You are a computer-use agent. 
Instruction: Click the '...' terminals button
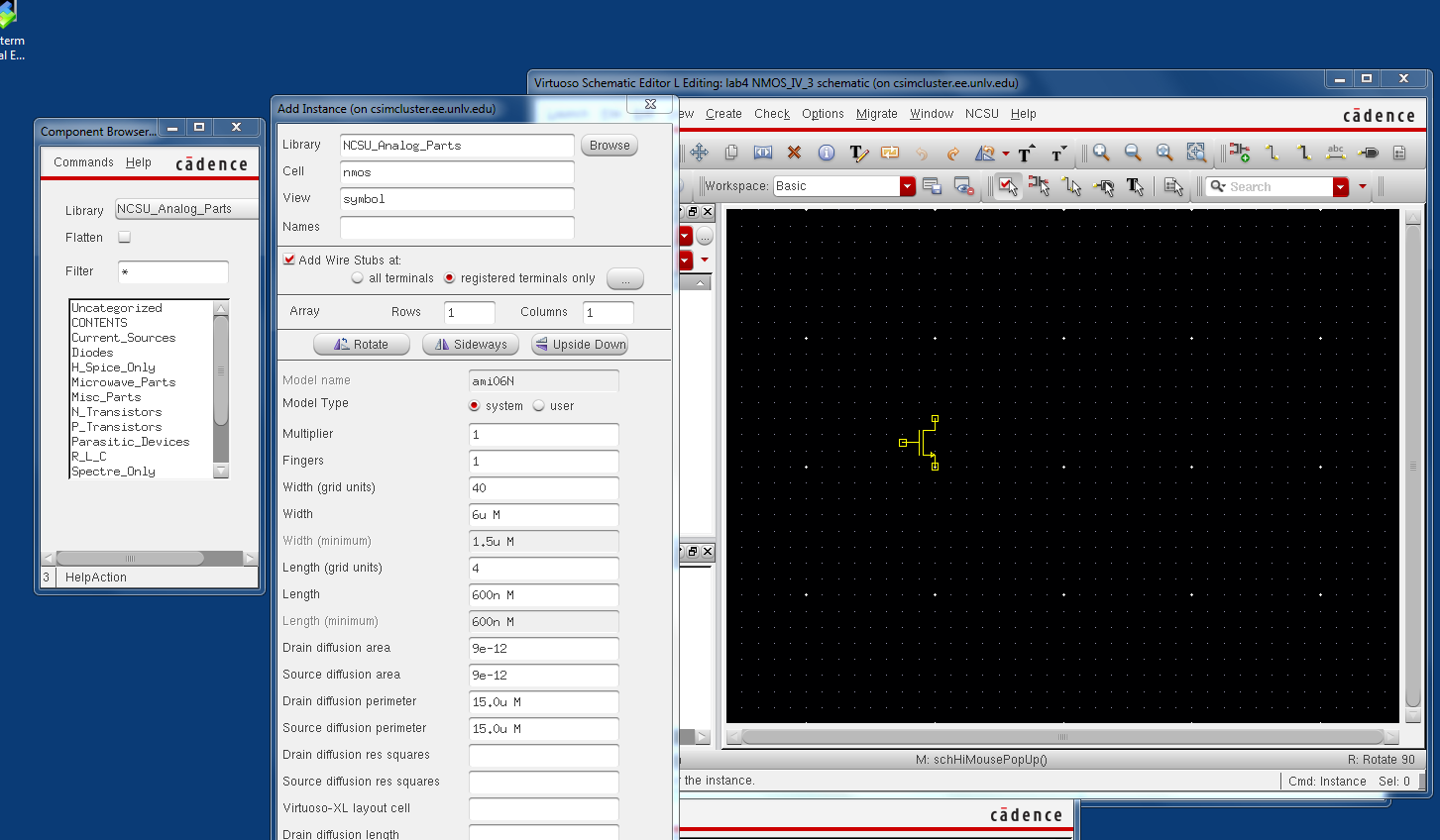pyautogui.click(x=625, y=279)
